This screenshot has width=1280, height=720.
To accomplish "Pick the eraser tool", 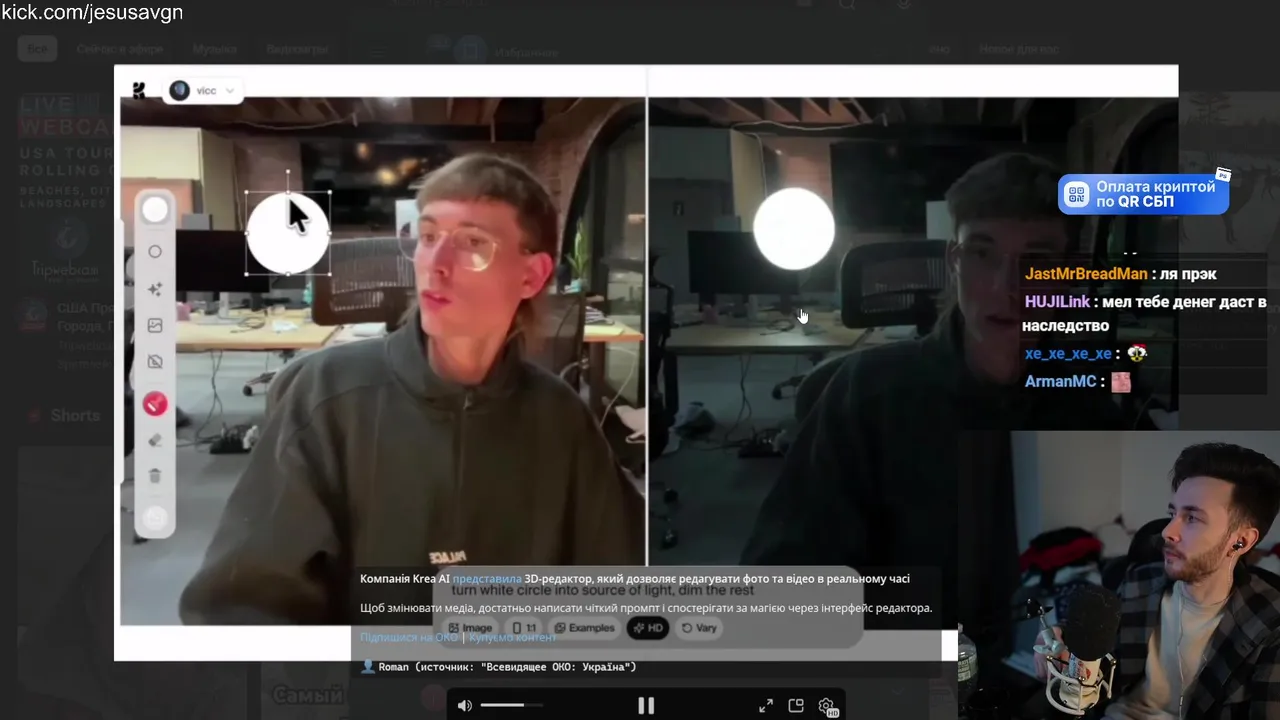I will click(155, 440).
